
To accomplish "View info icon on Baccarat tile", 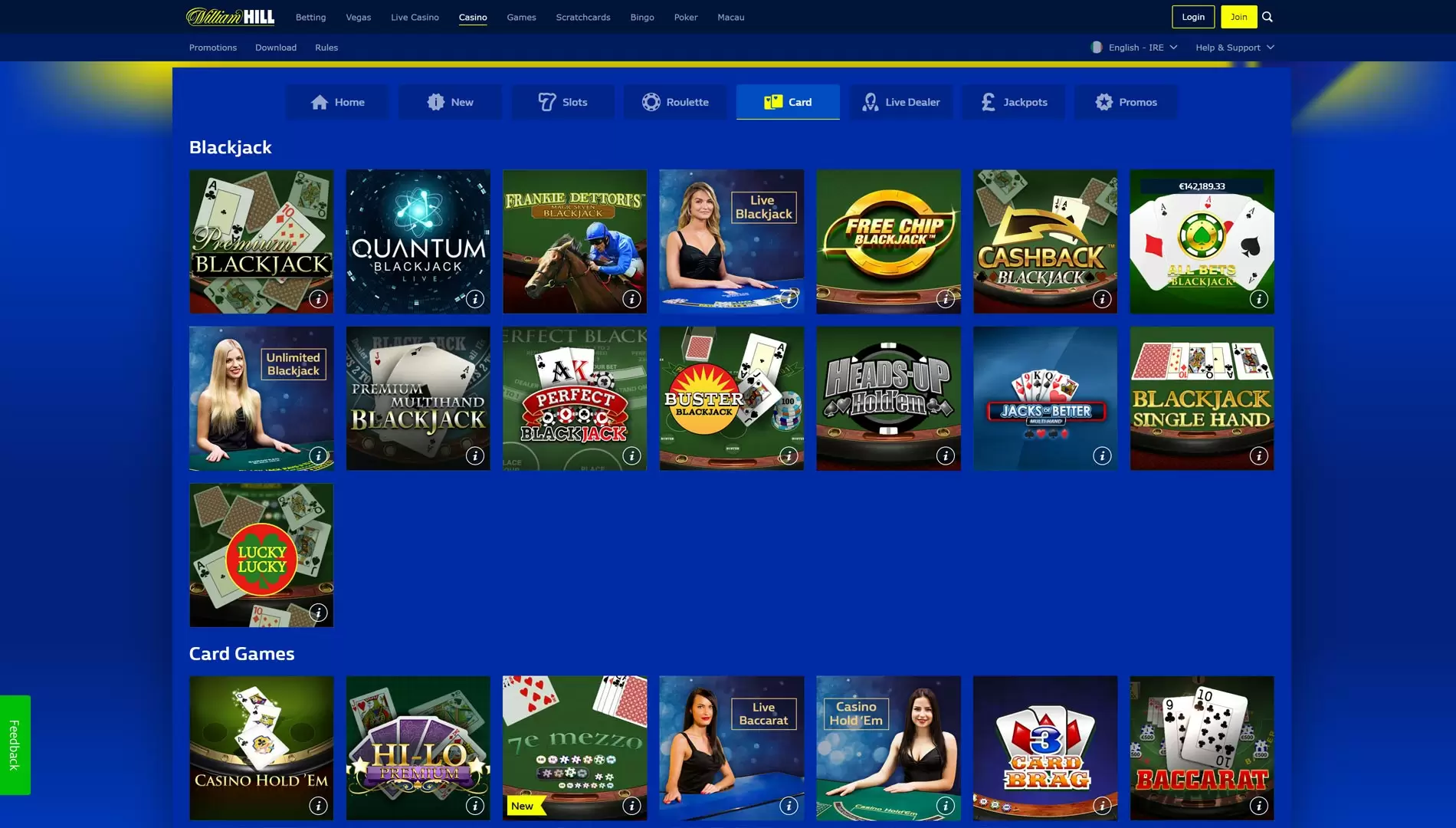I will click(x=1258, y=806).
